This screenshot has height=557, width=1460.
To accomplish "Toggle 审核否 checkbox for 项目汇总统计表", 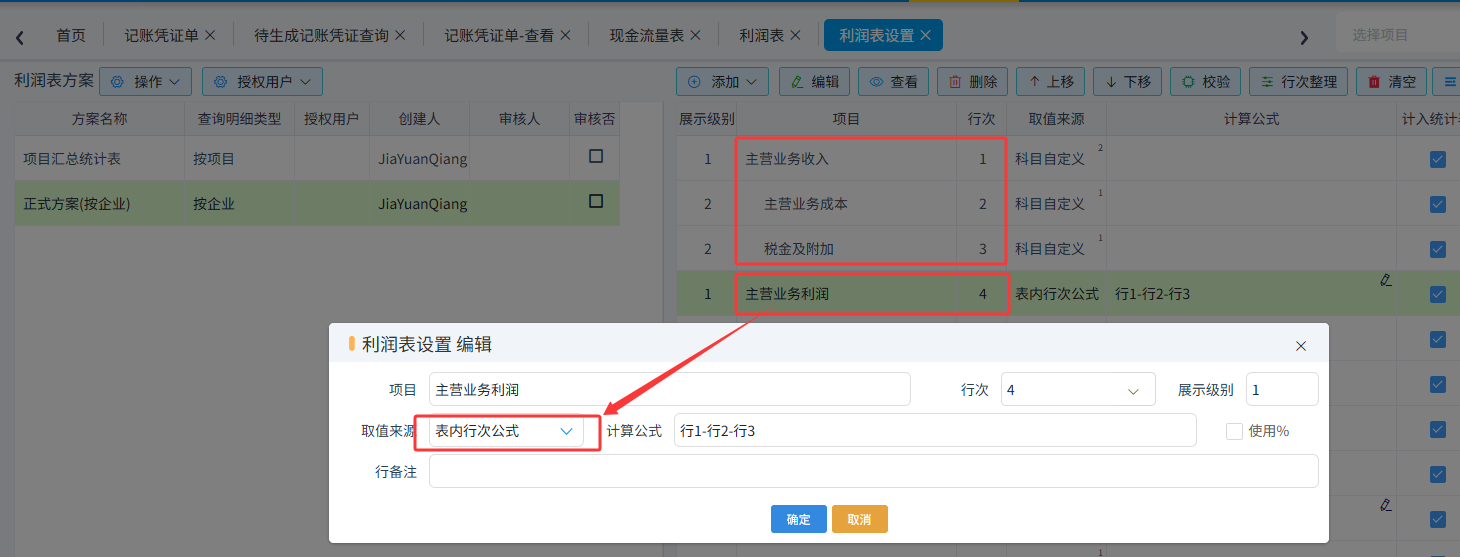I will click(596, 156).
